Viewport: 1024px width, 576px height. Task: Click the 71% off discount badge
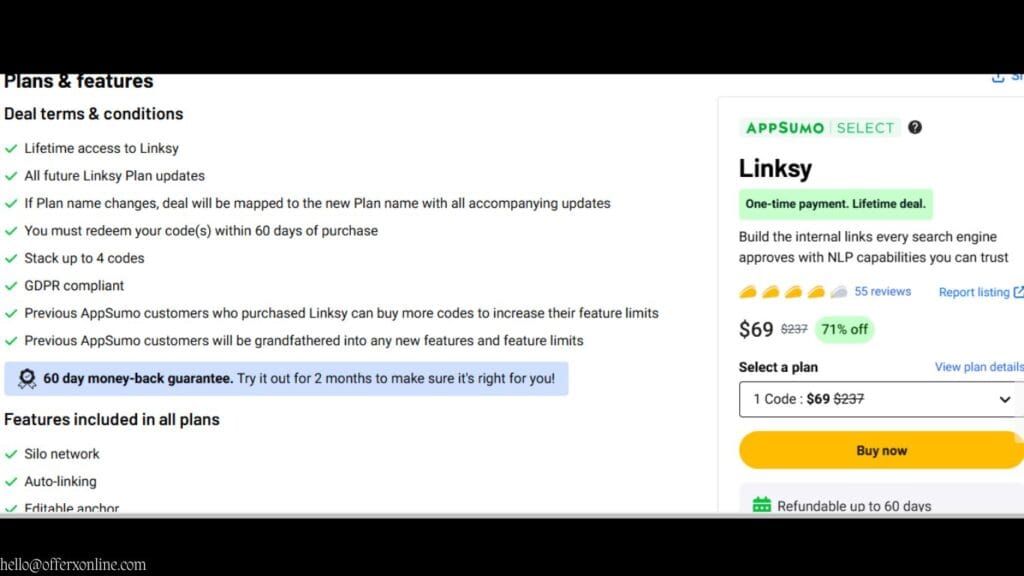(844, 329)
